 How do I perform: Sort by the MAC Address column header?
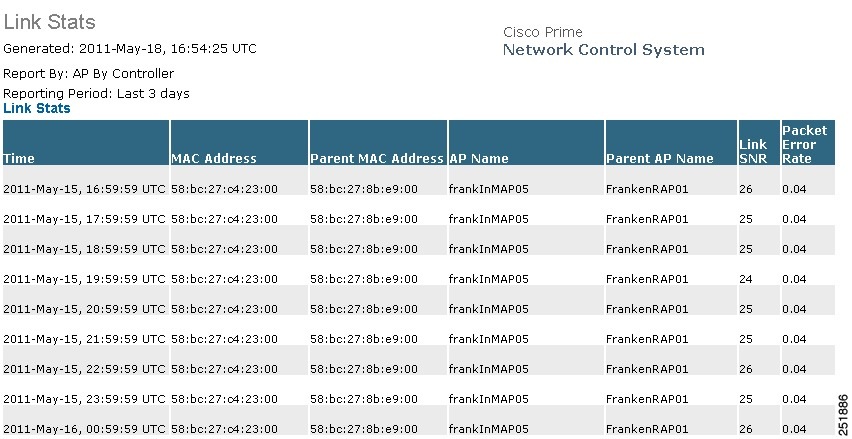(239, 143)
